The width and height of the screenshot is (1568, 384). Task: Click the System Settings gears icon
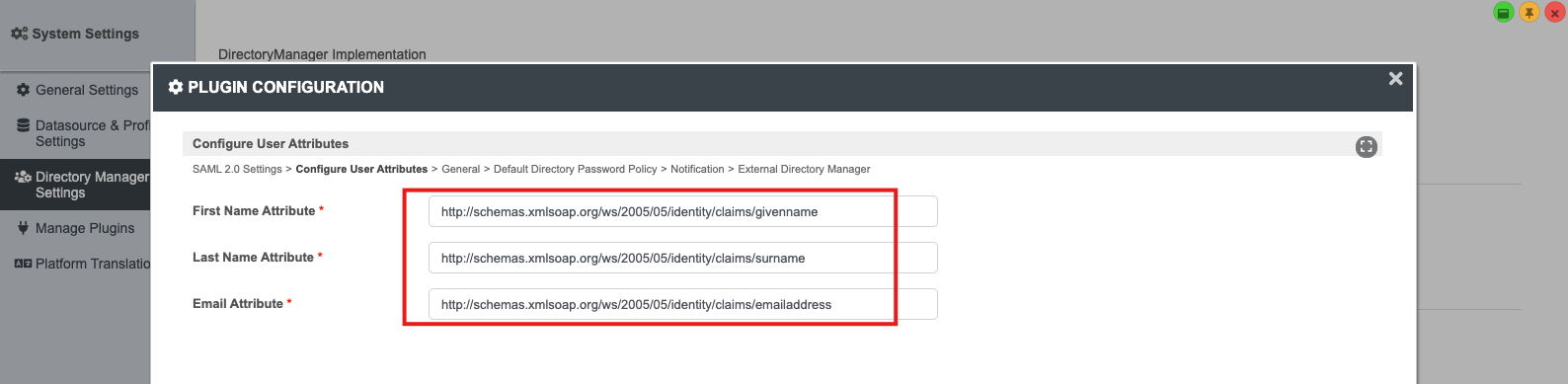[x=19, y=34]
